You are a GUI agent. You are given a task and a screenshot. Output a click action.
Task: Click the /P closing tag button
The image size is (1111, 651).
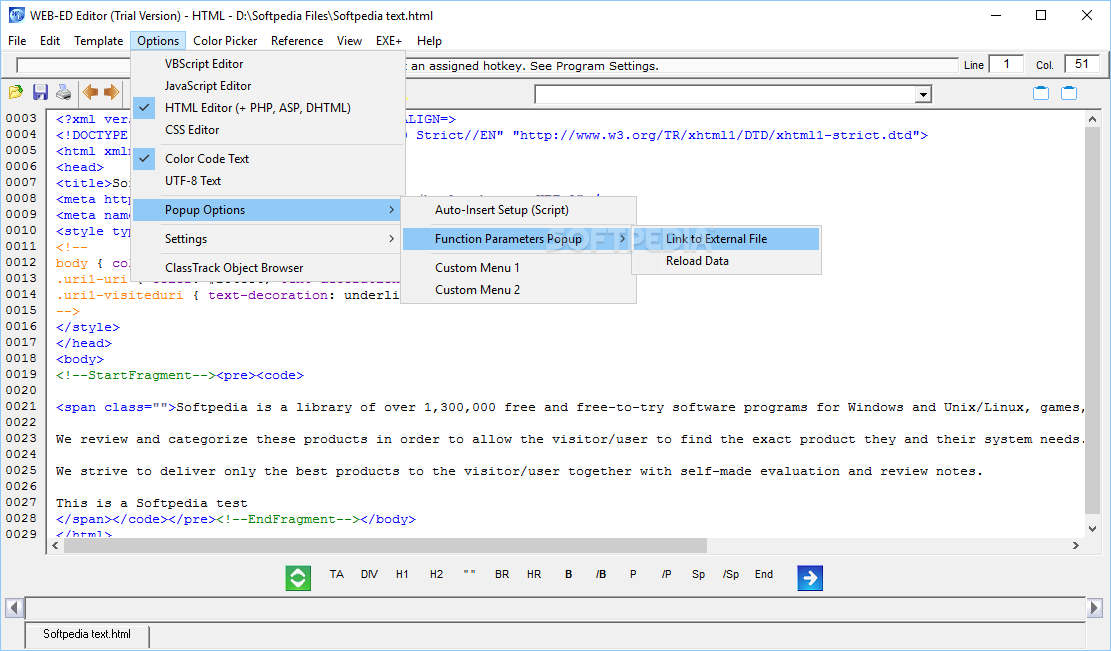point(666,574)
